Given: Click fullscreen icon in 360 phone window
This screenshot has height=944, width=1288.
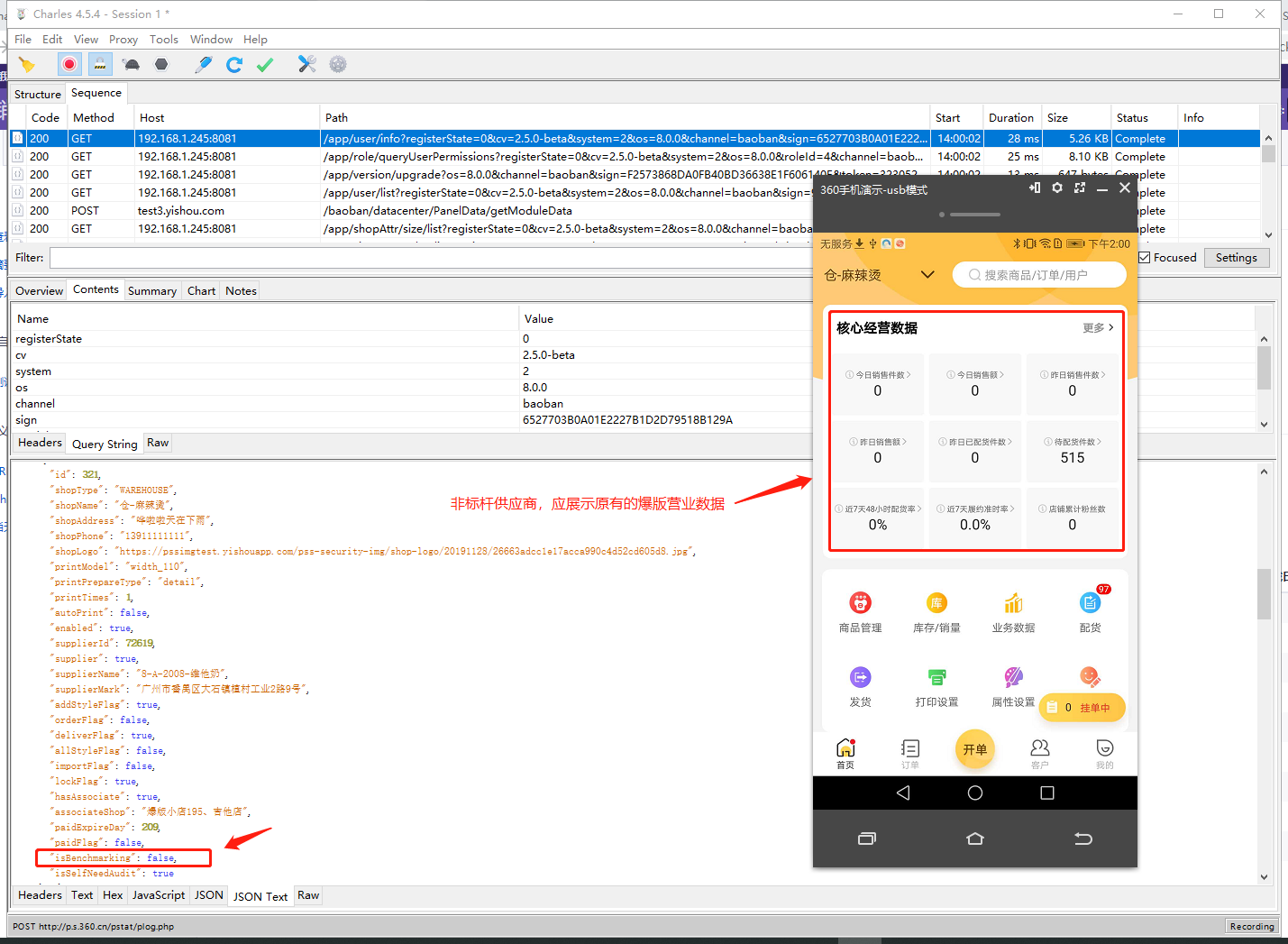Looking at the screenshot, I should point(1080,188).
